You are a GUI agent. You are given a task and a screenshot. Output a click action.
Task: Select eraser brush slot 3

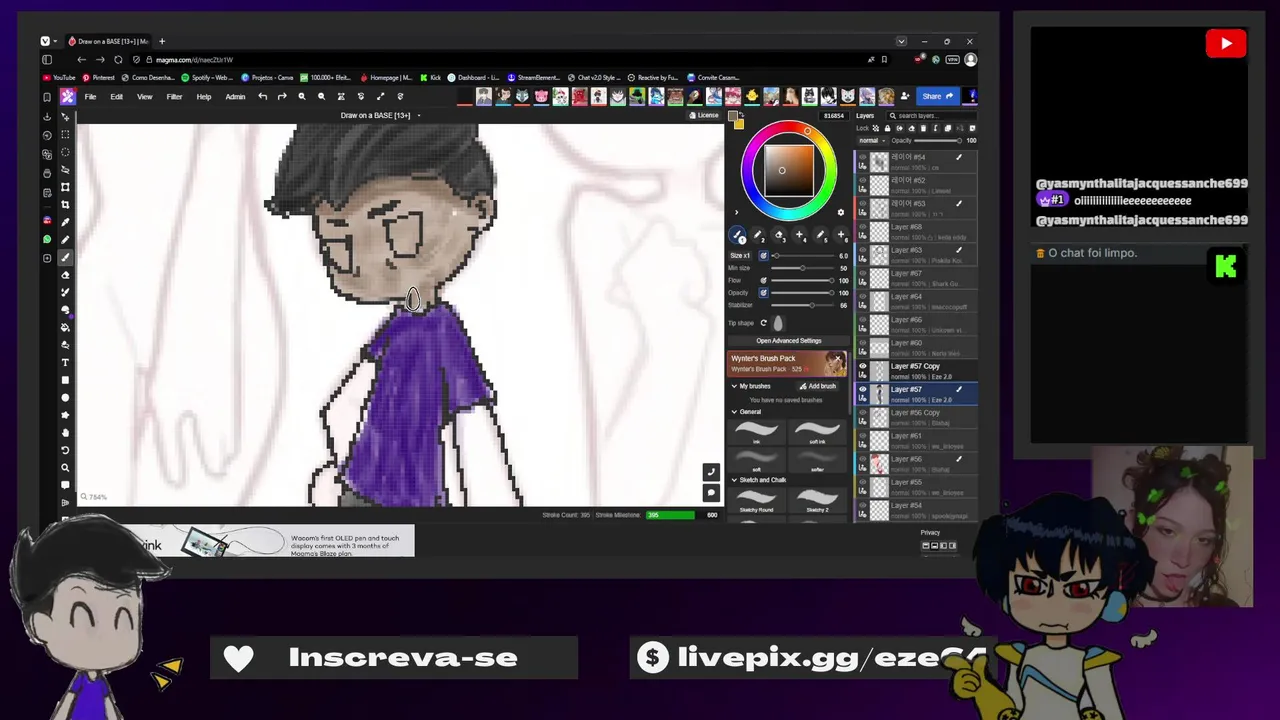point(779,236)
